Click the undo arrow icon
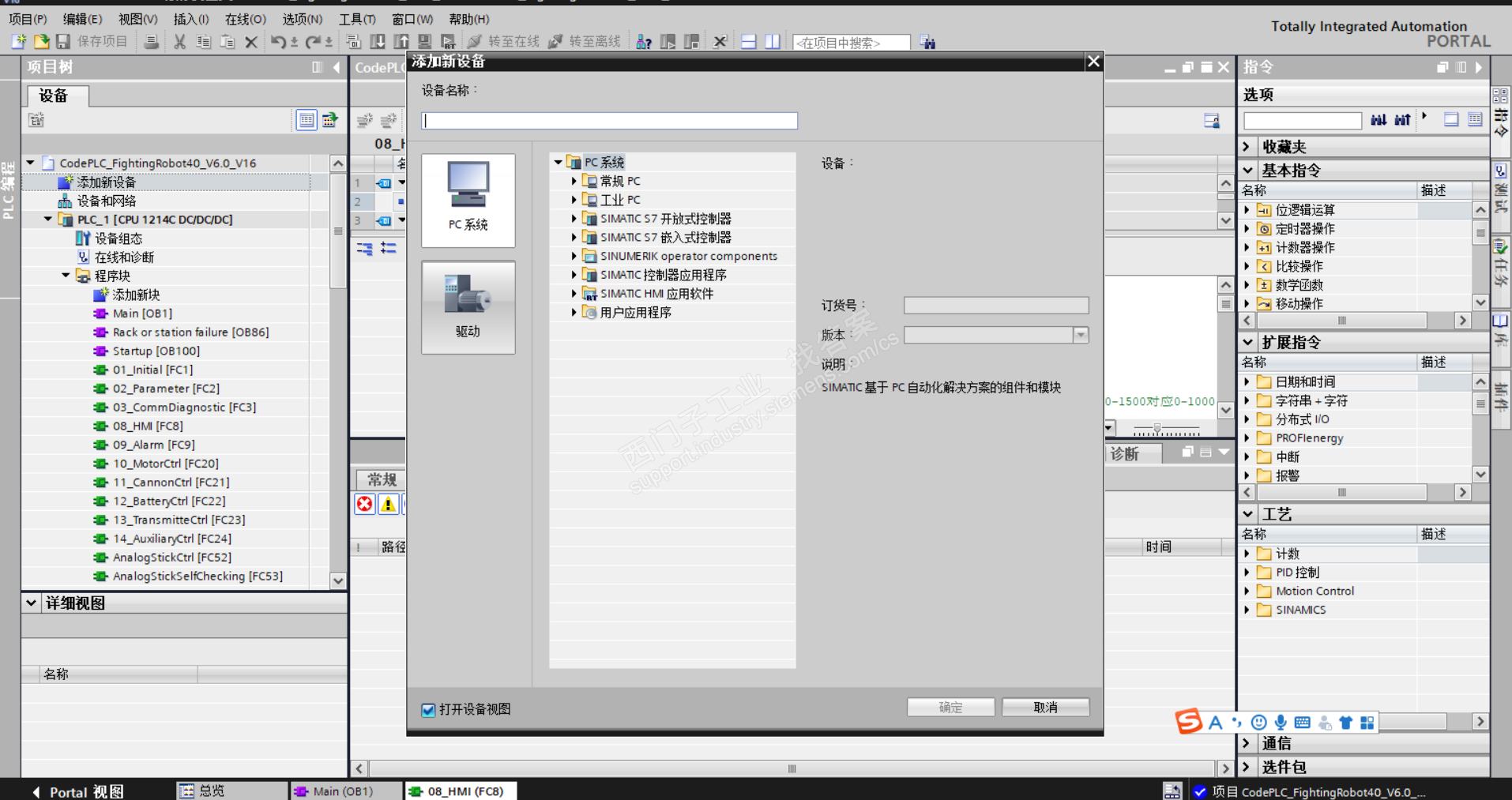Screen dimensions: 1512x800 coord(278,42)
